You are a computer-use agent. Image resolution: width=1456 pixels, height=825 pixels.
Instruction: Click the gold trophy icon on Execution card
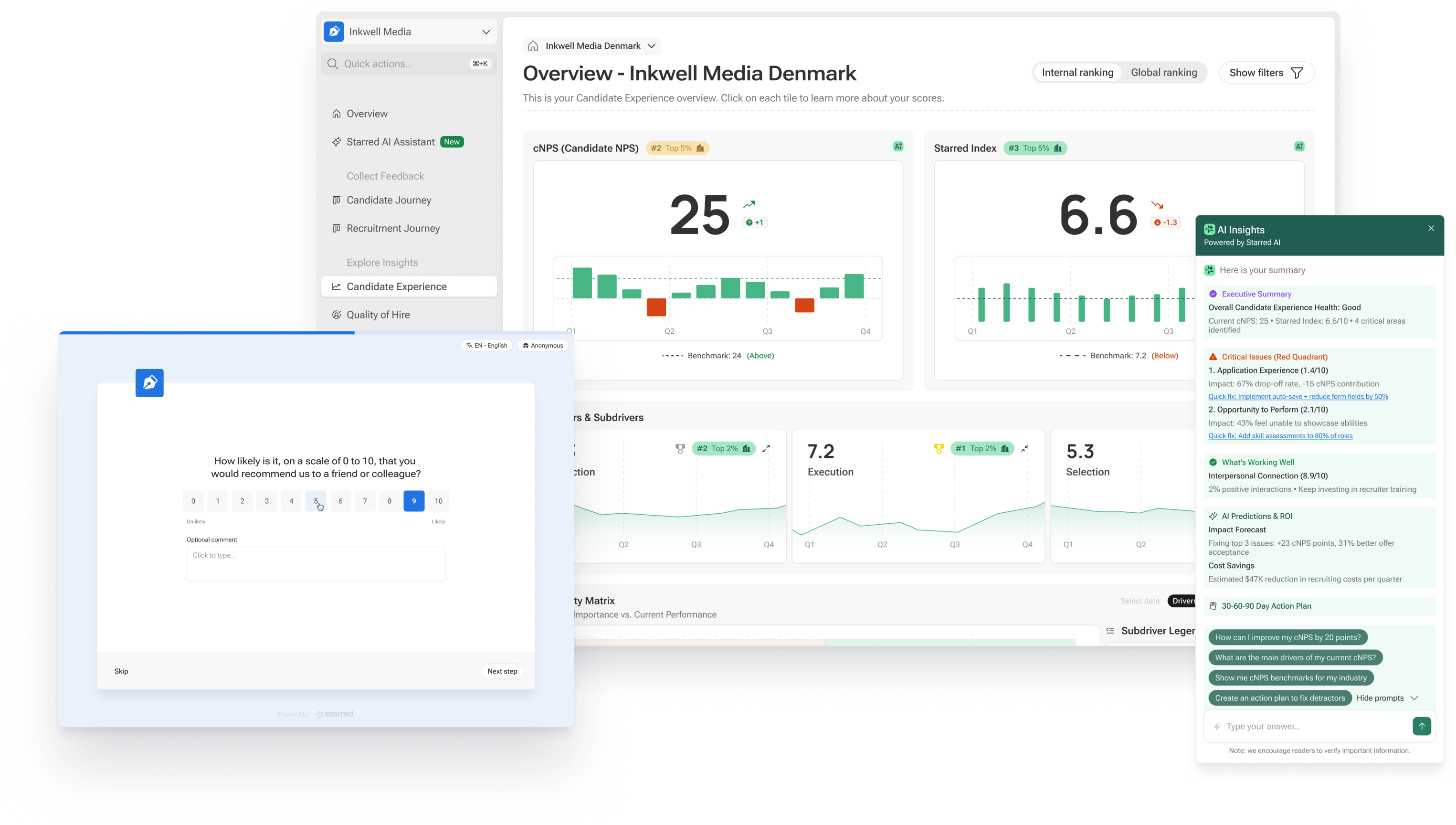938,449
